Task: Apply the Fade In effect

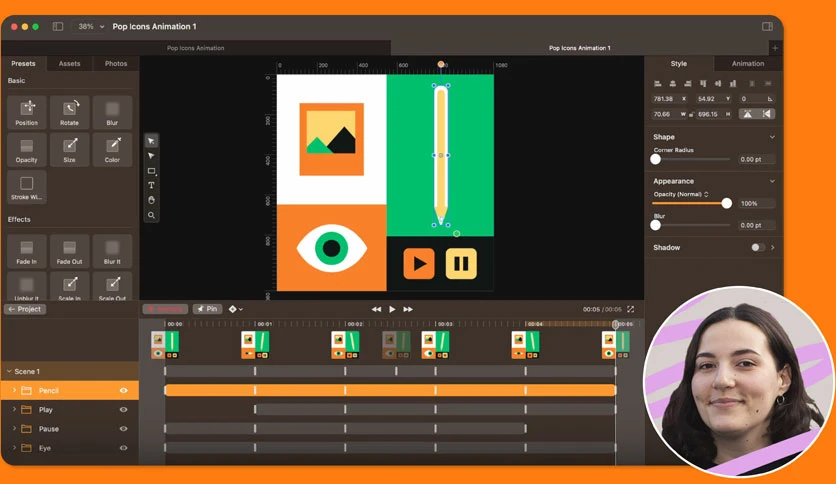Action: click(x=27, y=251)
